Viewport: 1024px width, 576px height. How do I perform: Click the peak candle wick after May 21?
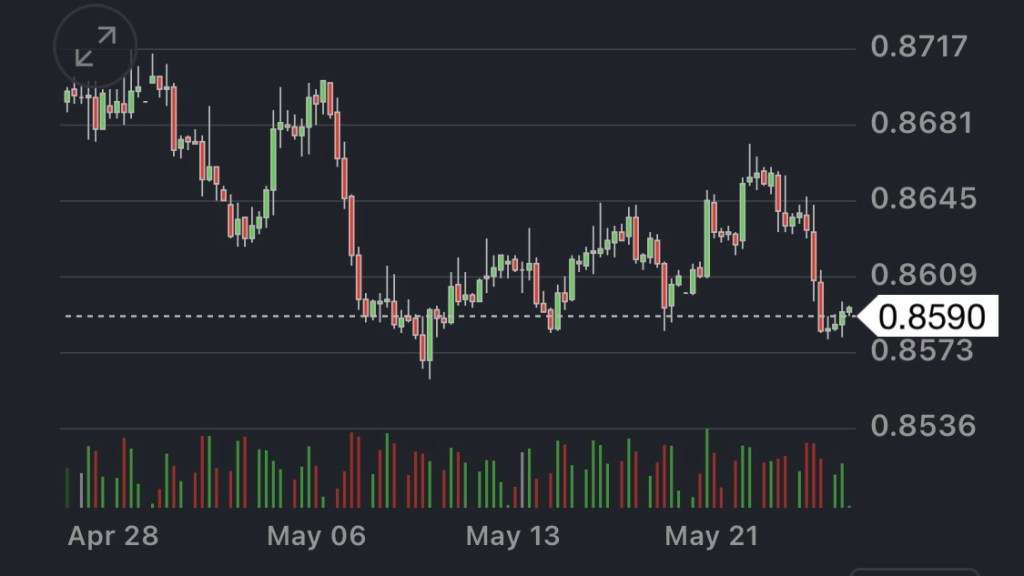tap(750, 152)
